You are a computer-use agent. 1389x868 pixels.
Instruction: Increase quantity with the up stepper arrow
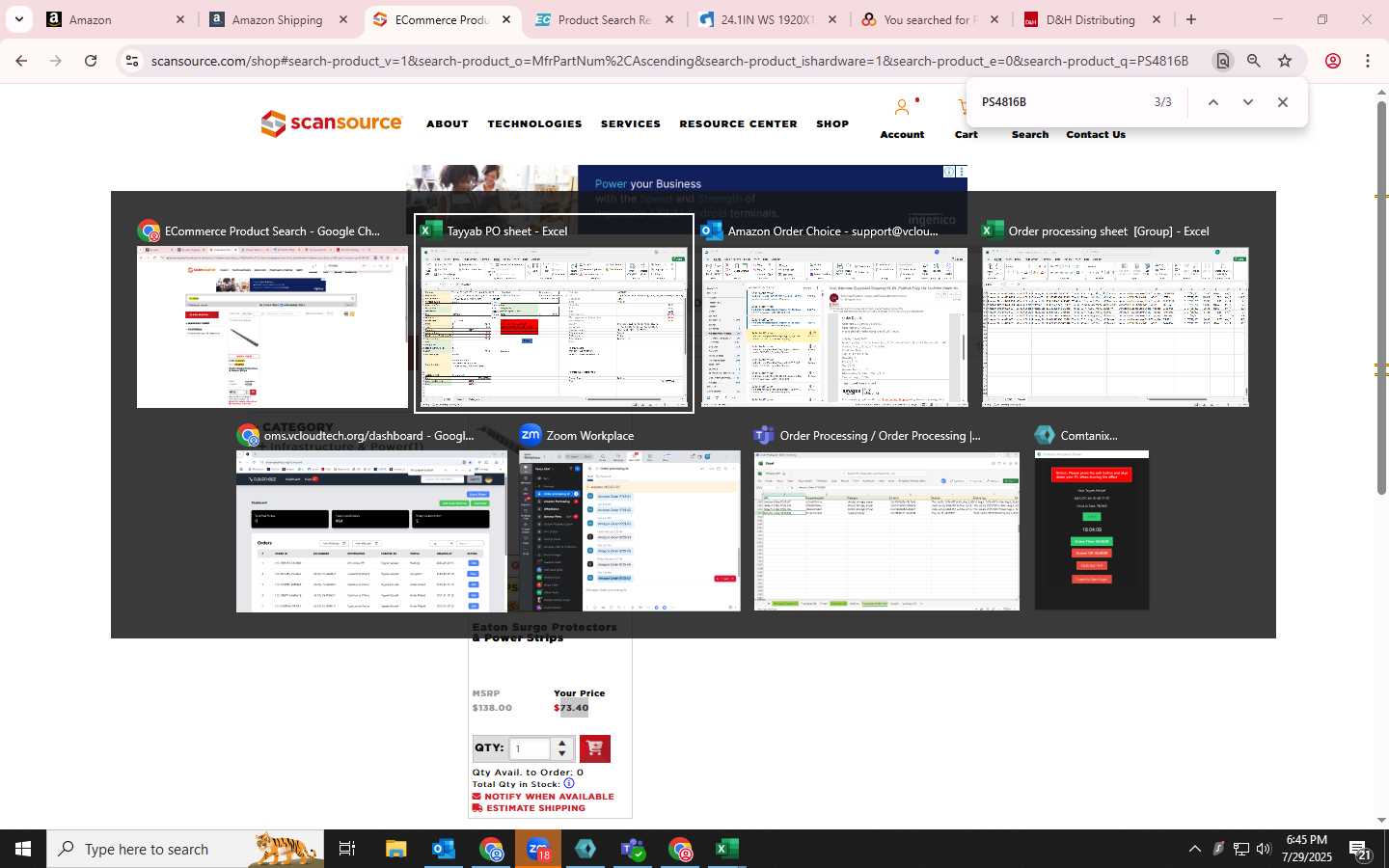[x=562, y=743]
